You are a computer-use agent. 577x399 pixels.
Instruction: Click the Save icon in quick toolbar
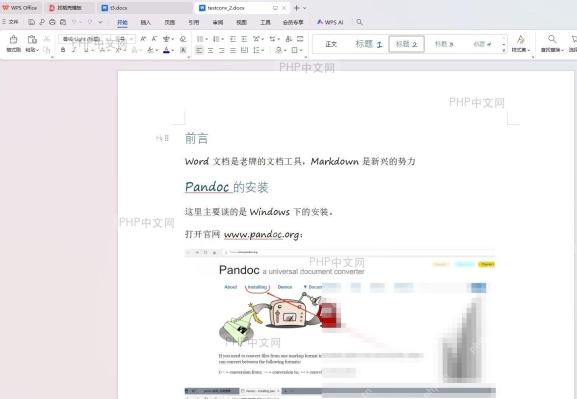(31, 22)
